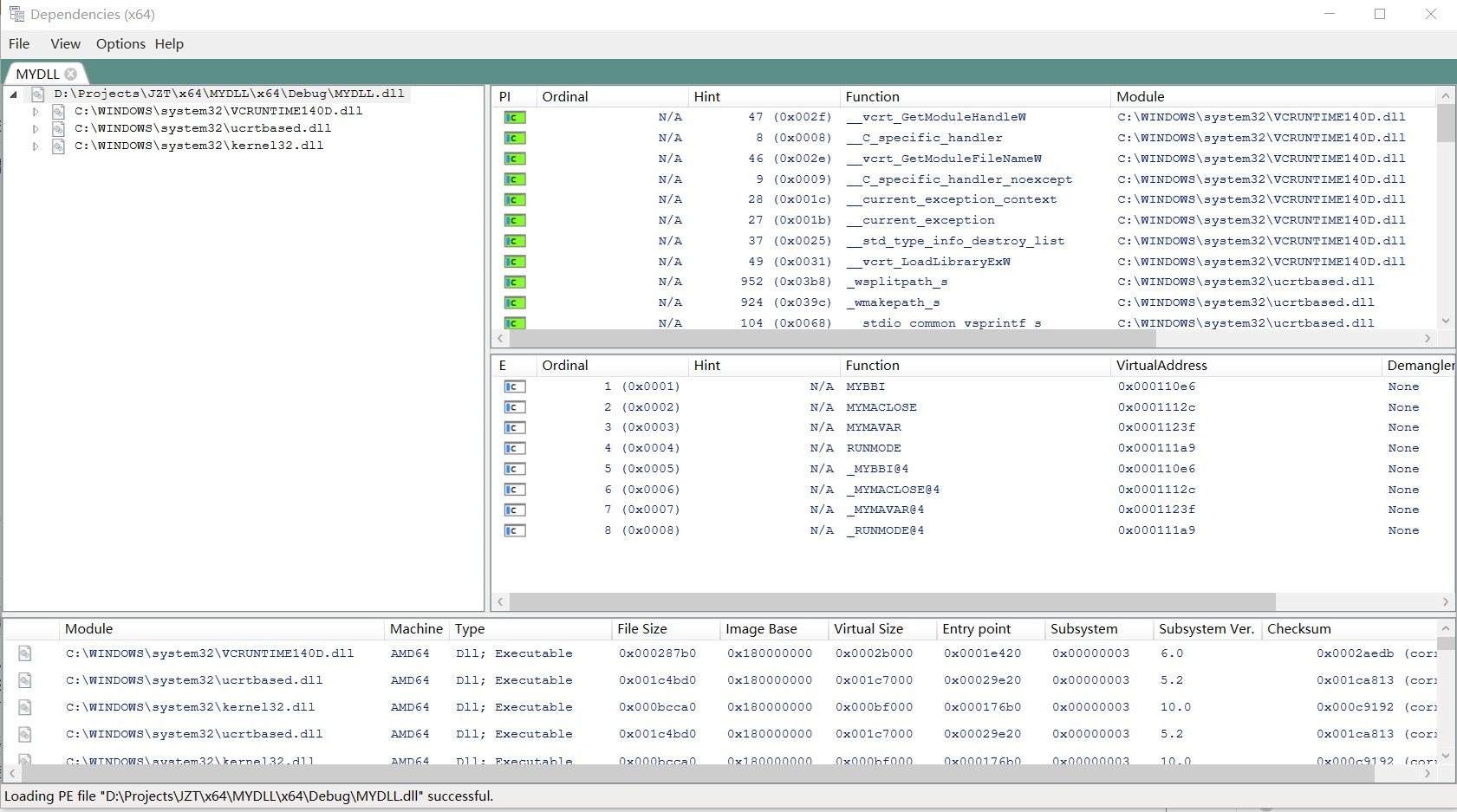Click the export icon next to MYBBI
This screenshot has height=812, width=1457.
click(x=515, y=387)
